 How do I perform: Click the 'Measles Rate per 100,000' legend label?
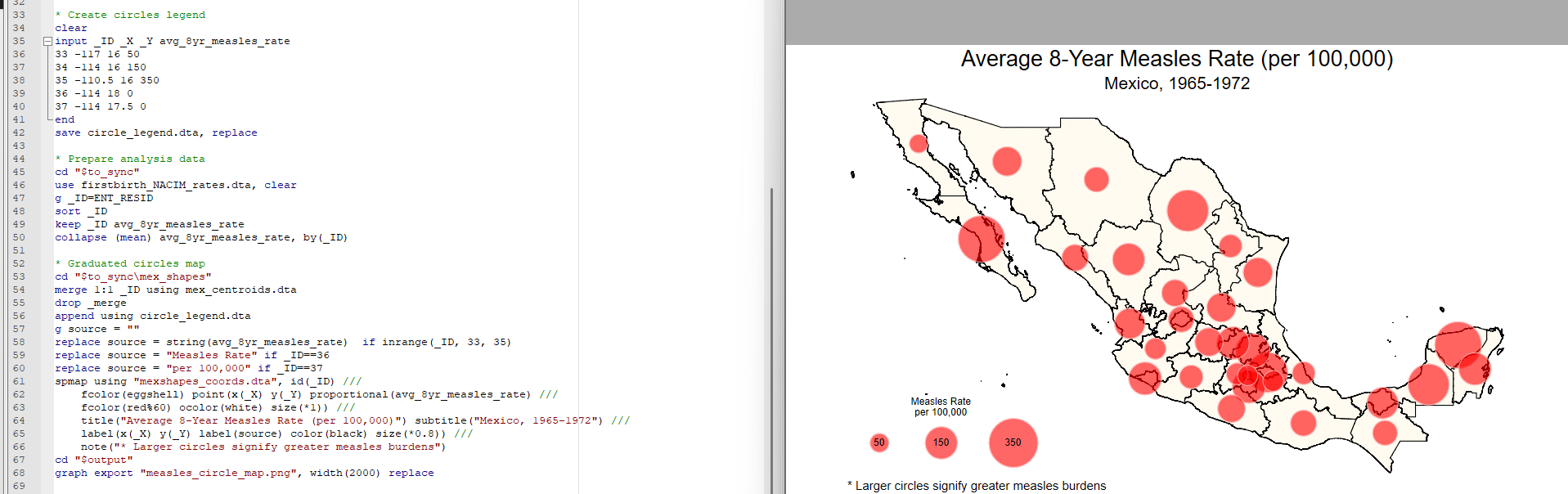click(941, 406)
